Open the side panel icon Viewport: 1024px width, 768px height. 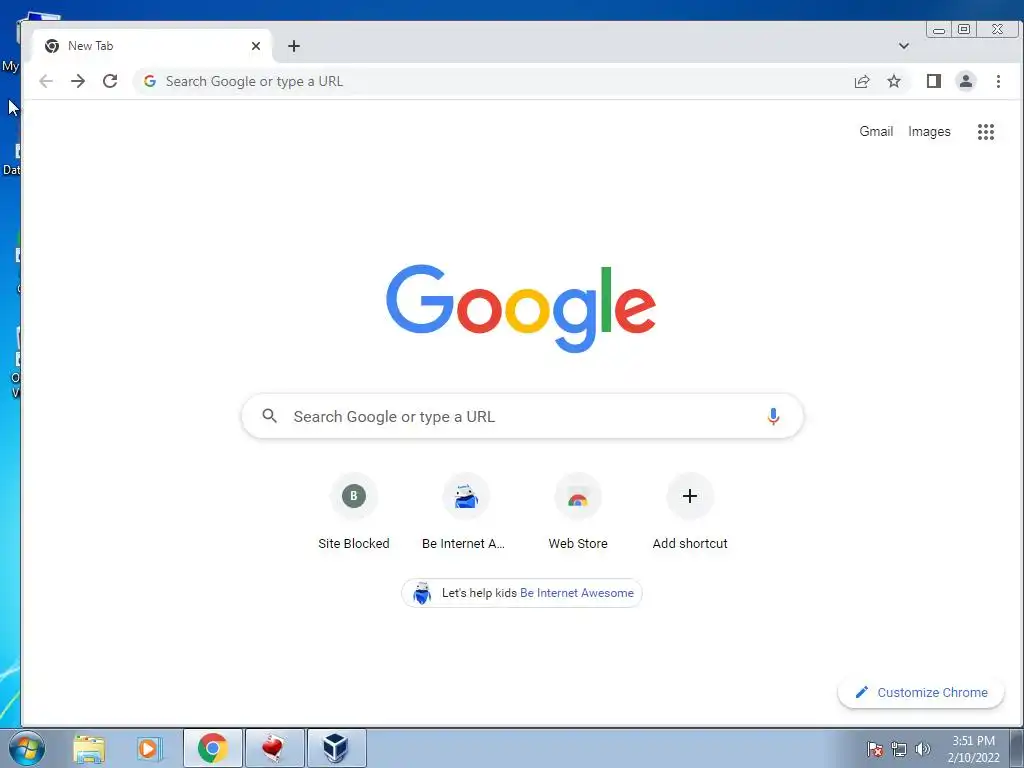tap(934, 81)
